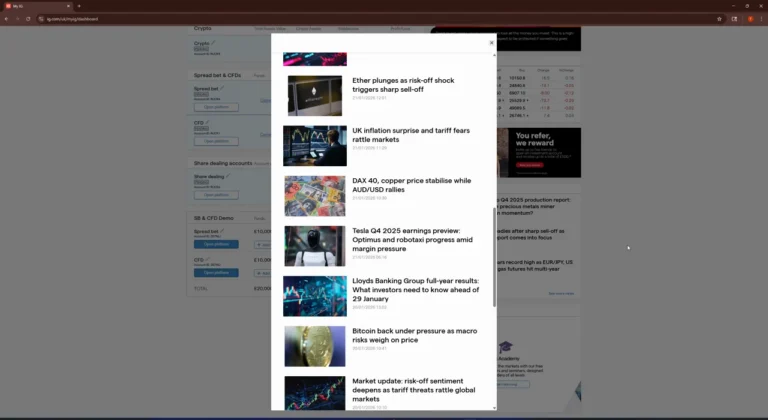Open the browser extensions panel icon
The image size is (768, 420).
(x=734, y=19)
